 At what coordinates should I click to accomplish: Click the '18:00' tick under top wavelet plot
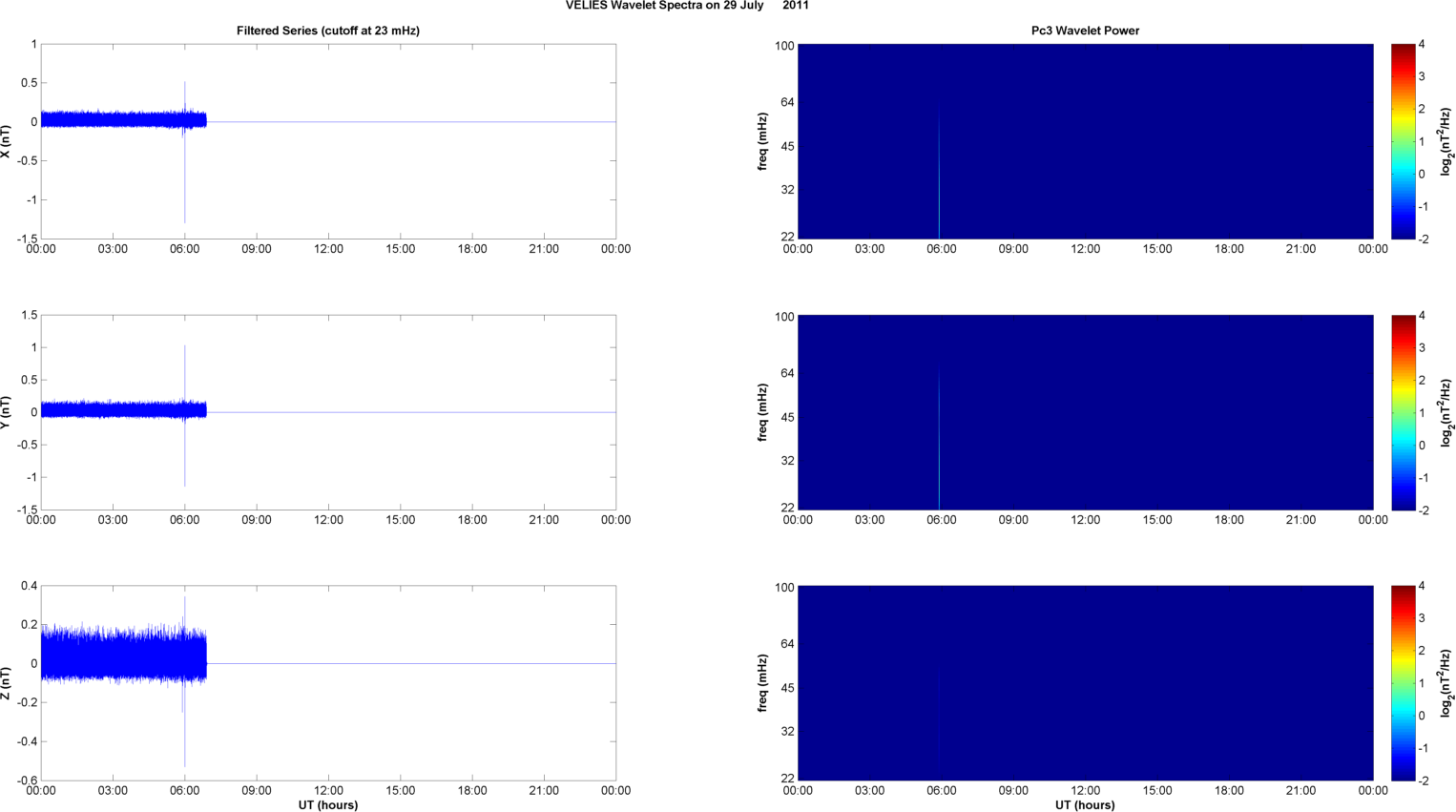click(x=1229, y=249)
